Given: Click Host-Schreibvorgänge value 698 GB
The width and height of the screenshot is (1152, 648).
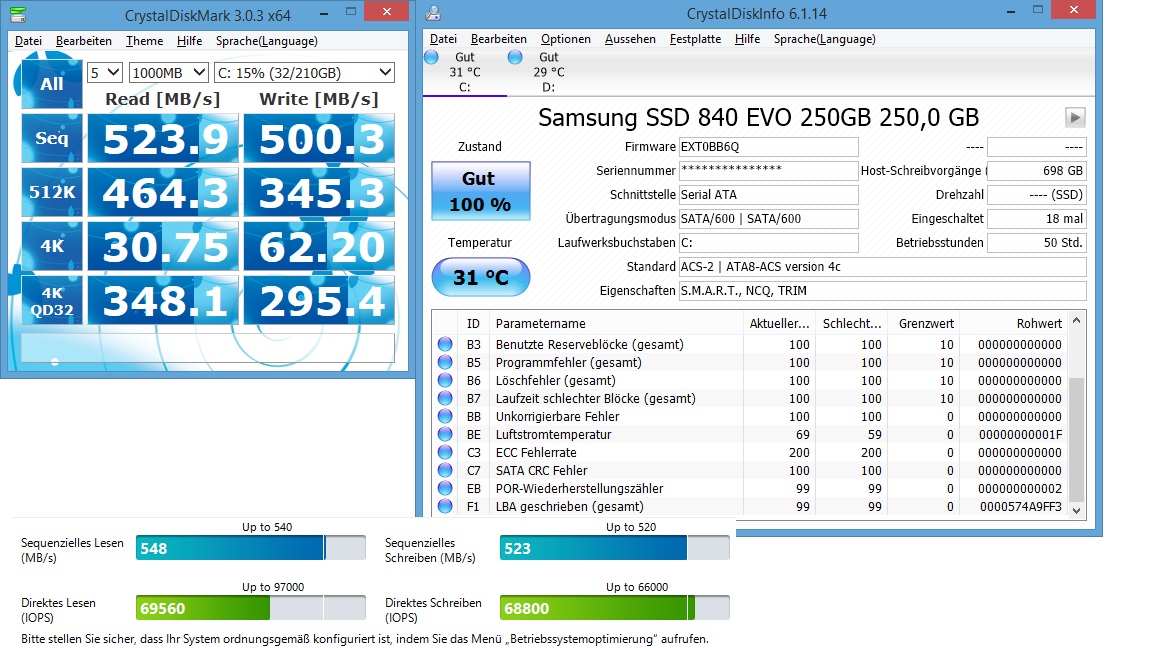Looking at the screenshot, I should tap(1037, 170).
